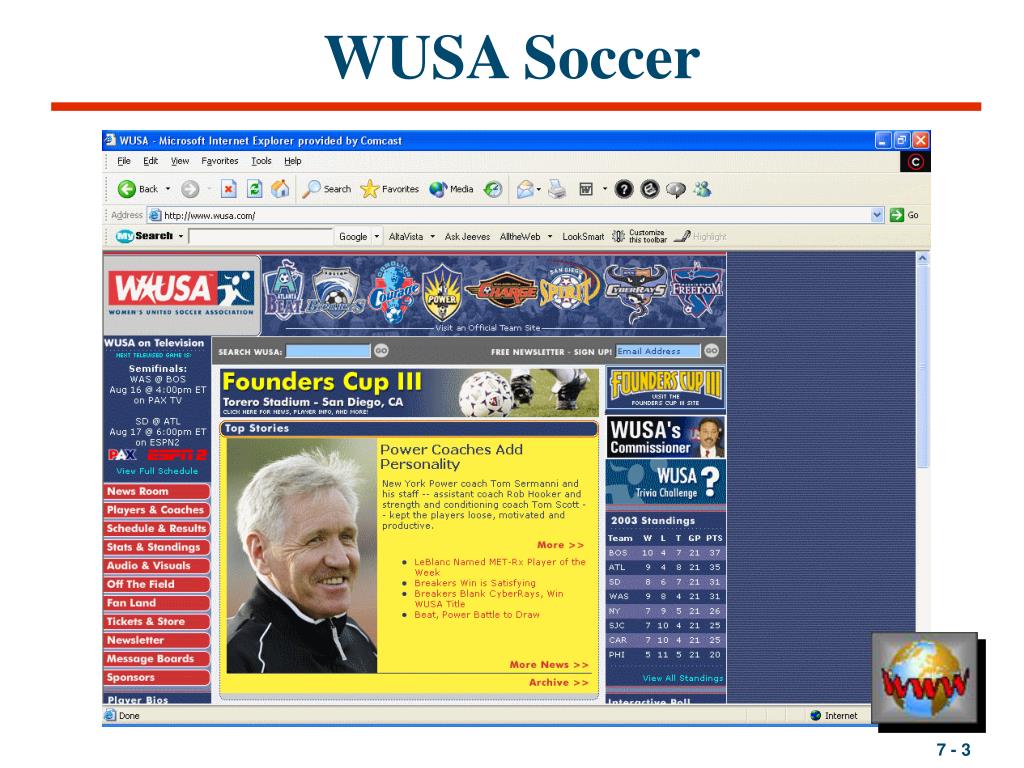Expand the AlltheWeb dropdown arrow
Image resolution: width=1024 pixels, height=768 pixels.
(550, 236)
